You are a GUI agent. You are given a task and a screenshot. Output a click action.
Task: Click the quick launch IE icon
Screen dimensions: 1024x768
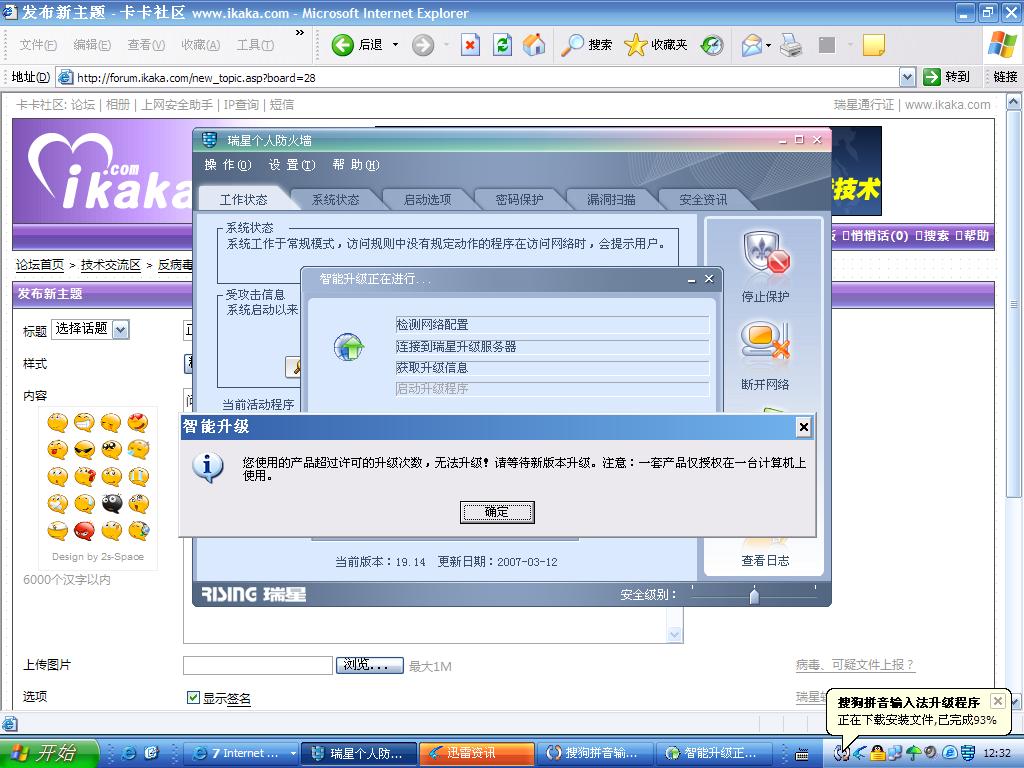pos(129,753)
